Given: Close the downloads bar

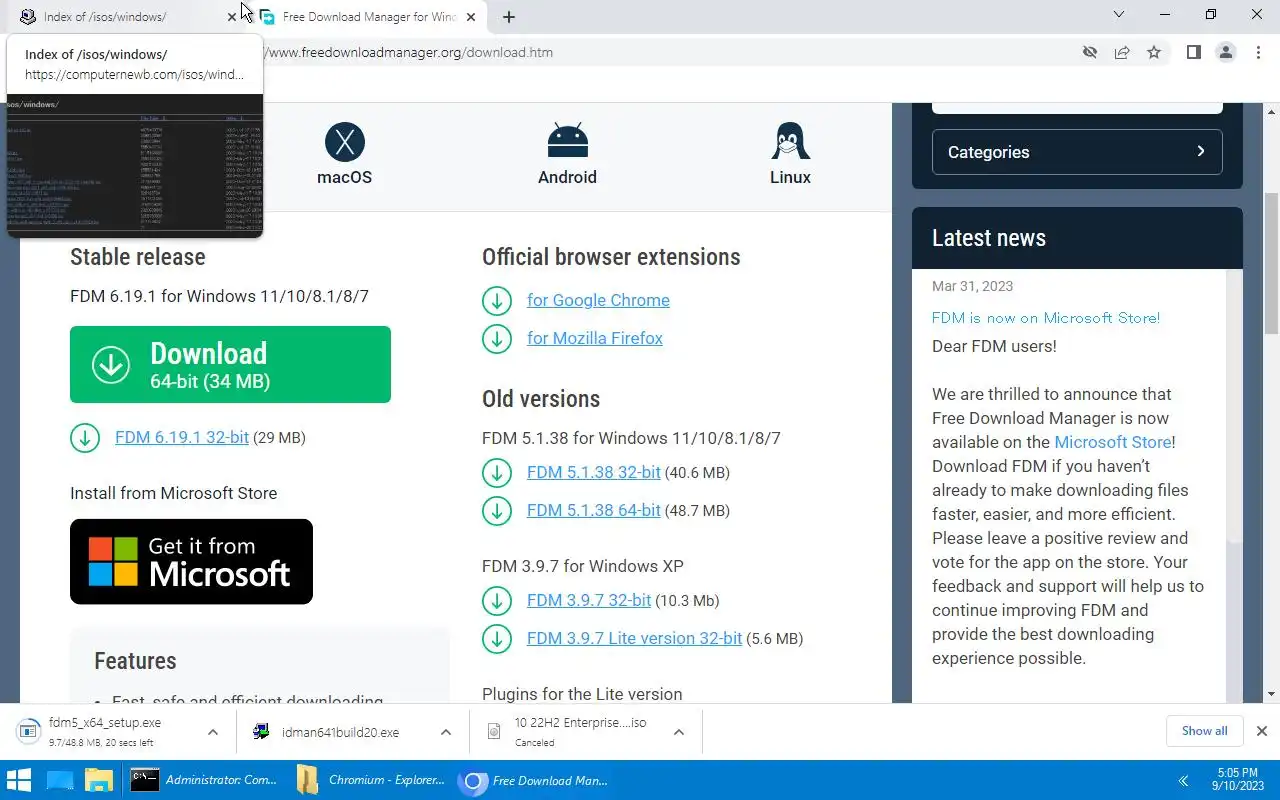Looking at the screenshot, I should pyautogui.click(x=1262, y=731).
